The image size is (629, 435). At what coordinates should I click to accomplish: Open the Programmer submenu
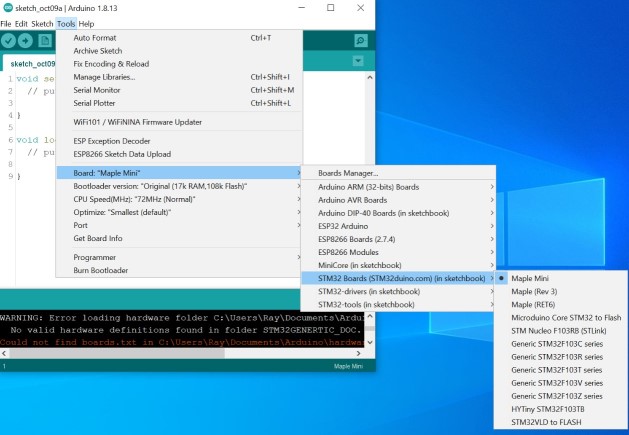tap(179, 257)
